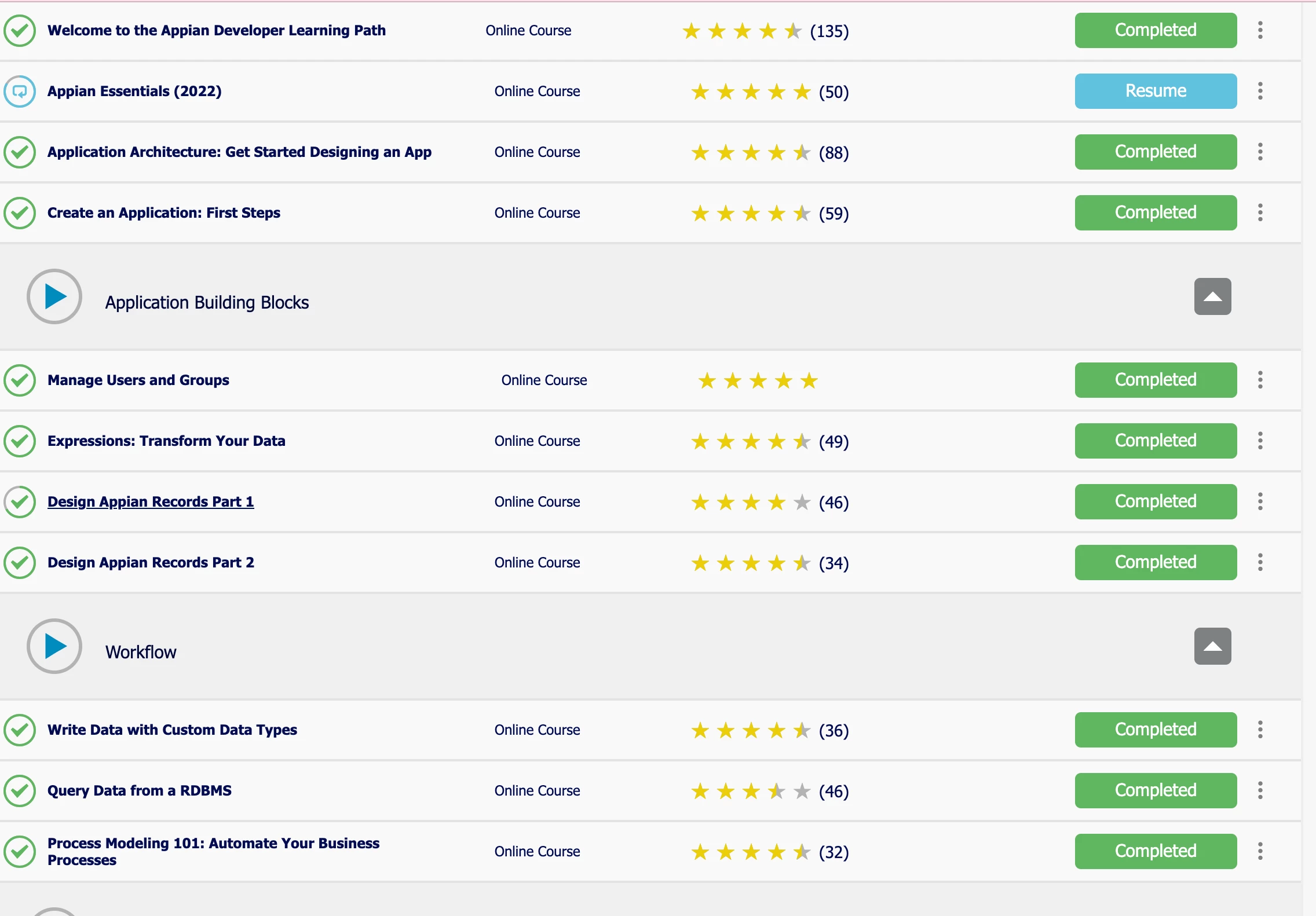Click the (135) review count
Screen dimensions: 1316x916
coord(829,31)
